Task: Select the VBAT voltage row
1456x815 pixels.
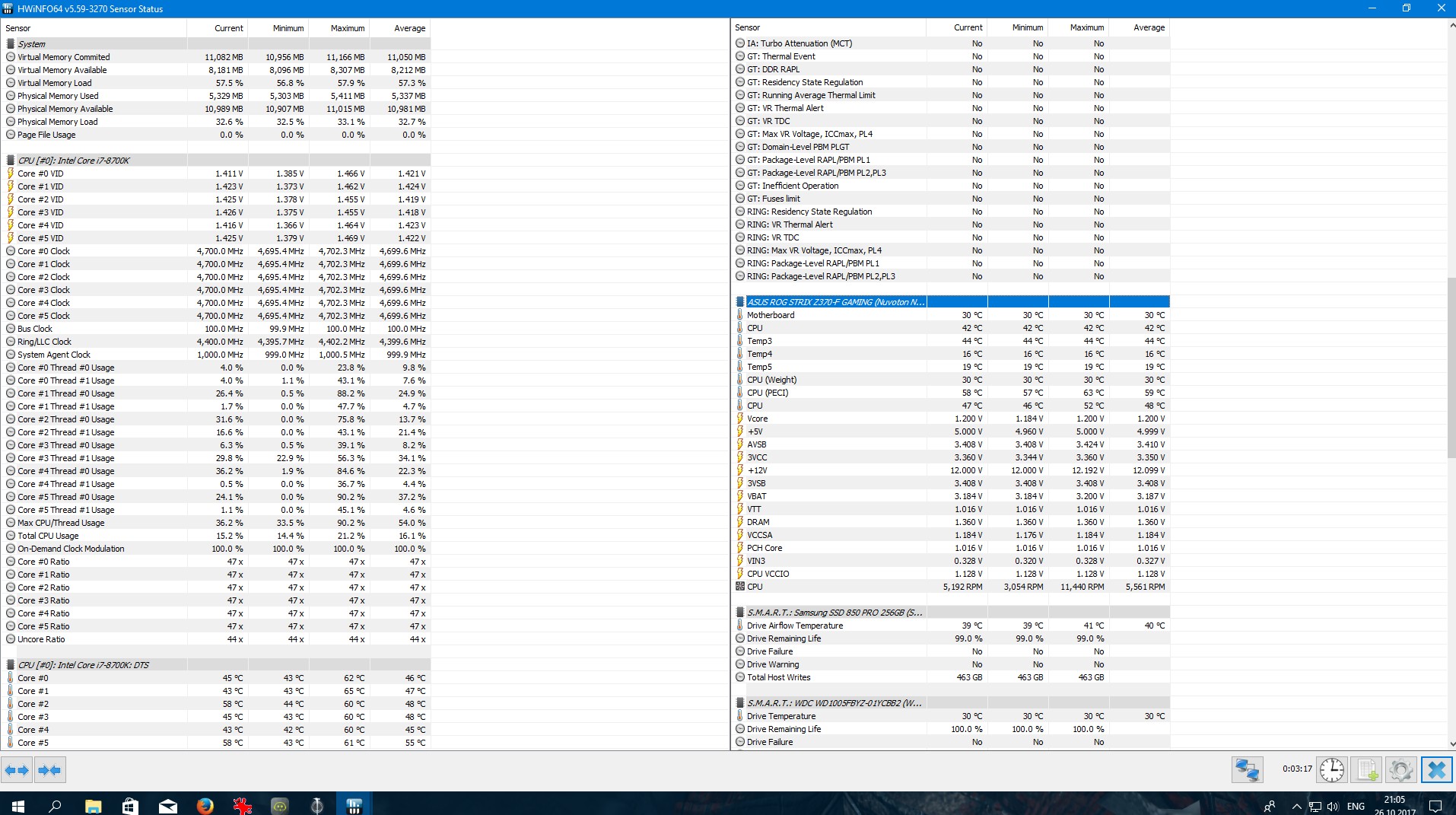Action: (952, 496)
